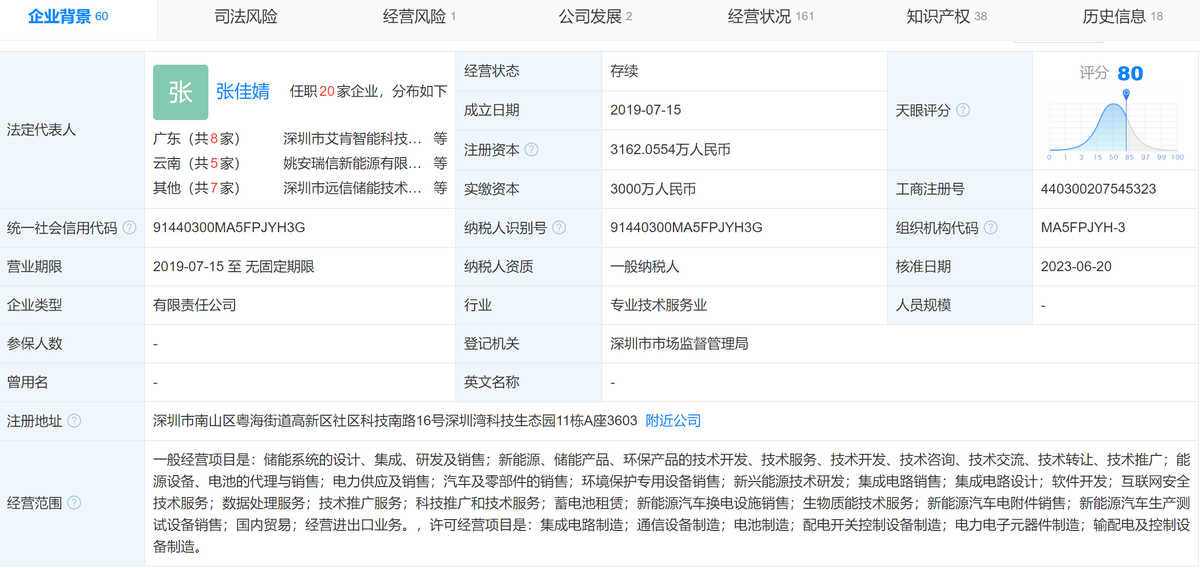Click the 2019-07-15 至 无固定期限 value
The image size is (1200, 568).
tap(234, 267)
